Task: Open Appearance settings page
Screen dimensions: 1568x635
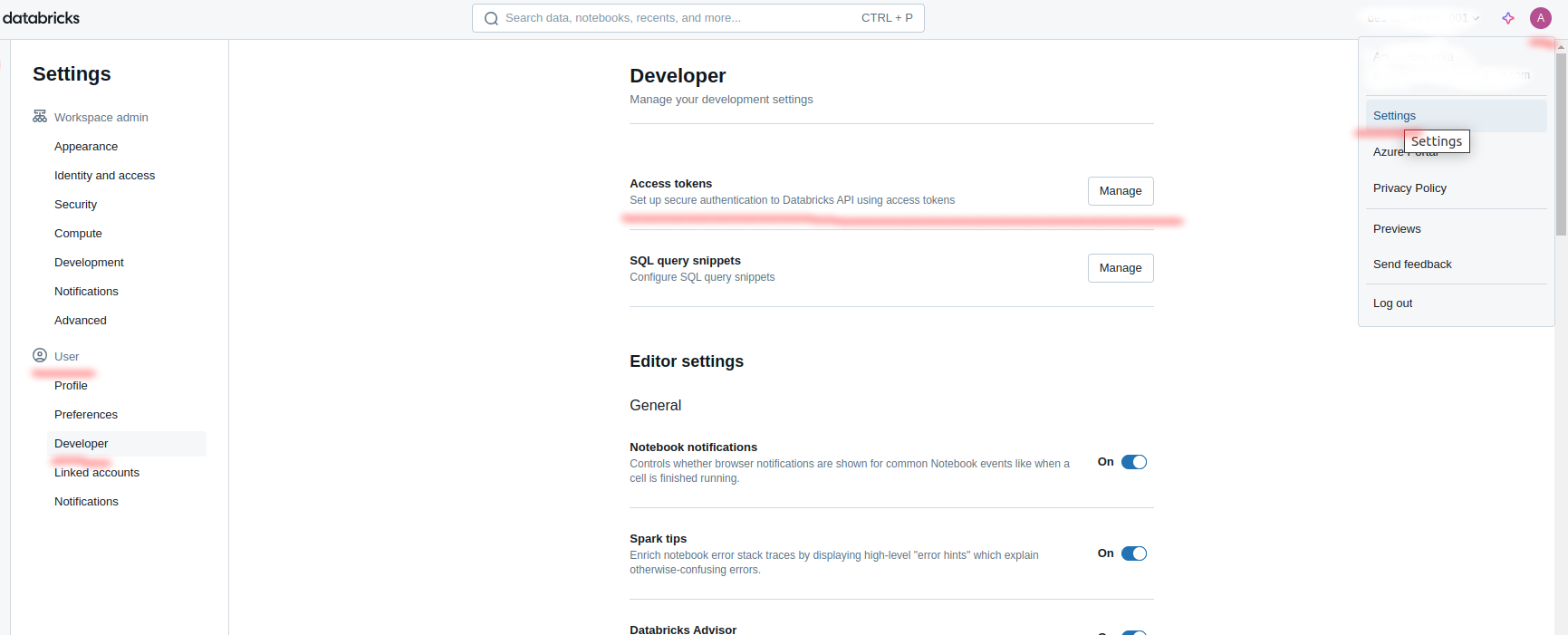Action: click(127, 147)
